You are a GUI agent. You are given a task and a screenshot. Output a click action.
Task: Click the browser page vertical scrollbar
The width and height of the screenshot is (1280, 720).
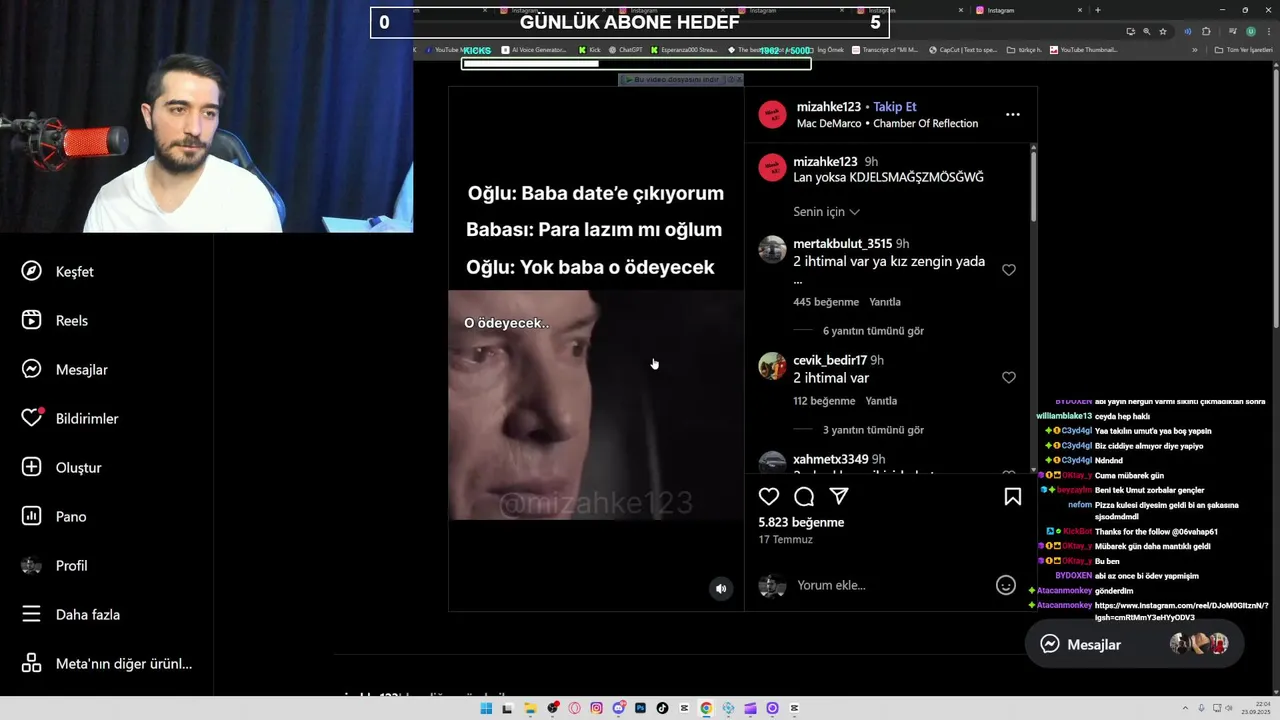(1274, 200)
